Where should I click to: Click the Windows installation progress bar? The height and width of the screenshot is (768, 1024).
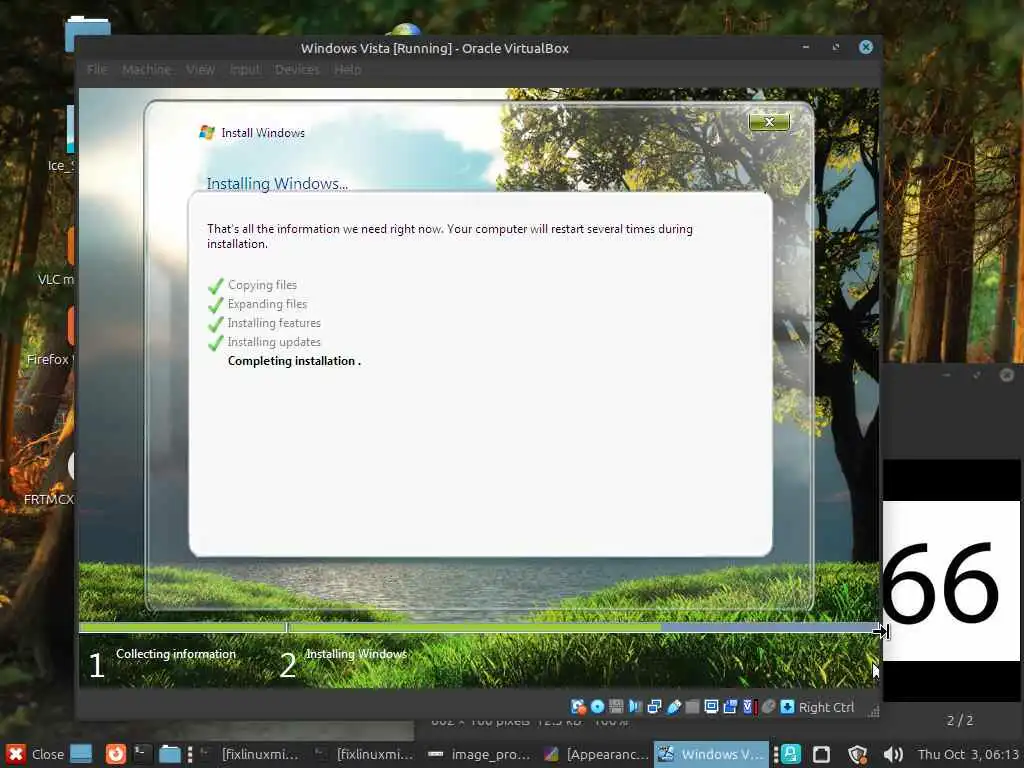click(479, 628)
